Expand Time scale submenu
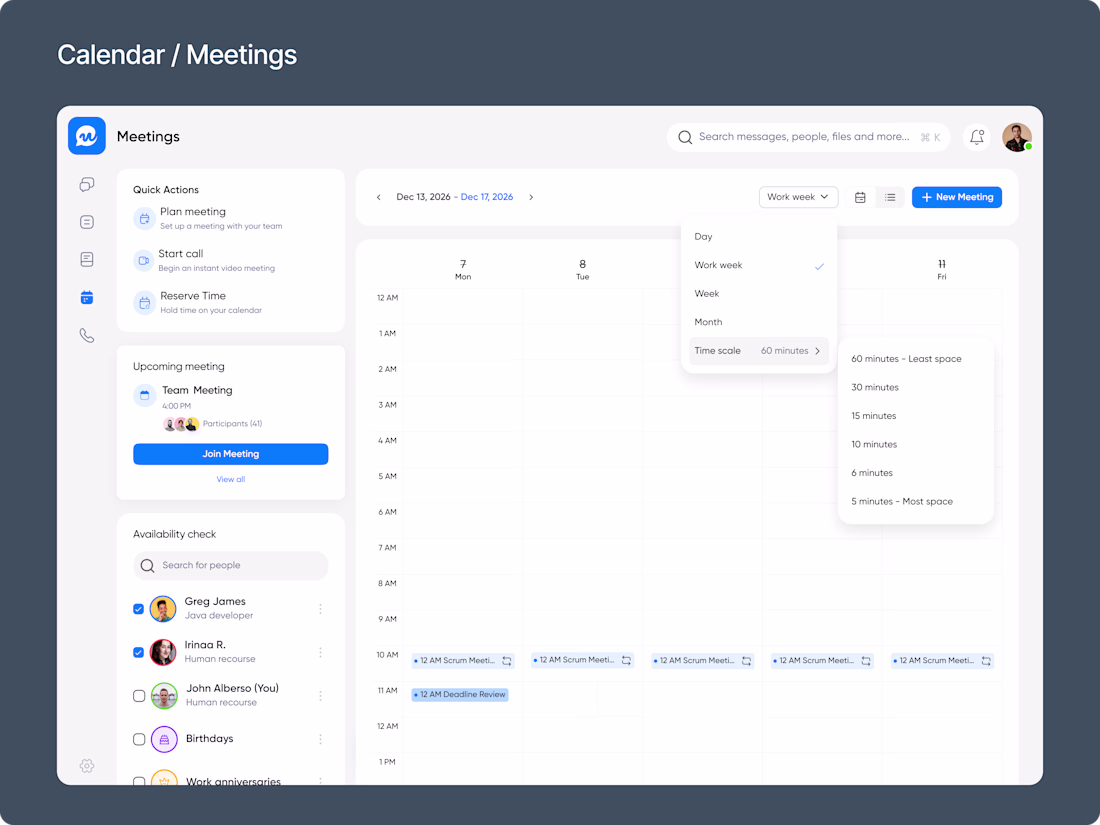Viewport: 1100px width, 825px height. (x=758, y=351)
